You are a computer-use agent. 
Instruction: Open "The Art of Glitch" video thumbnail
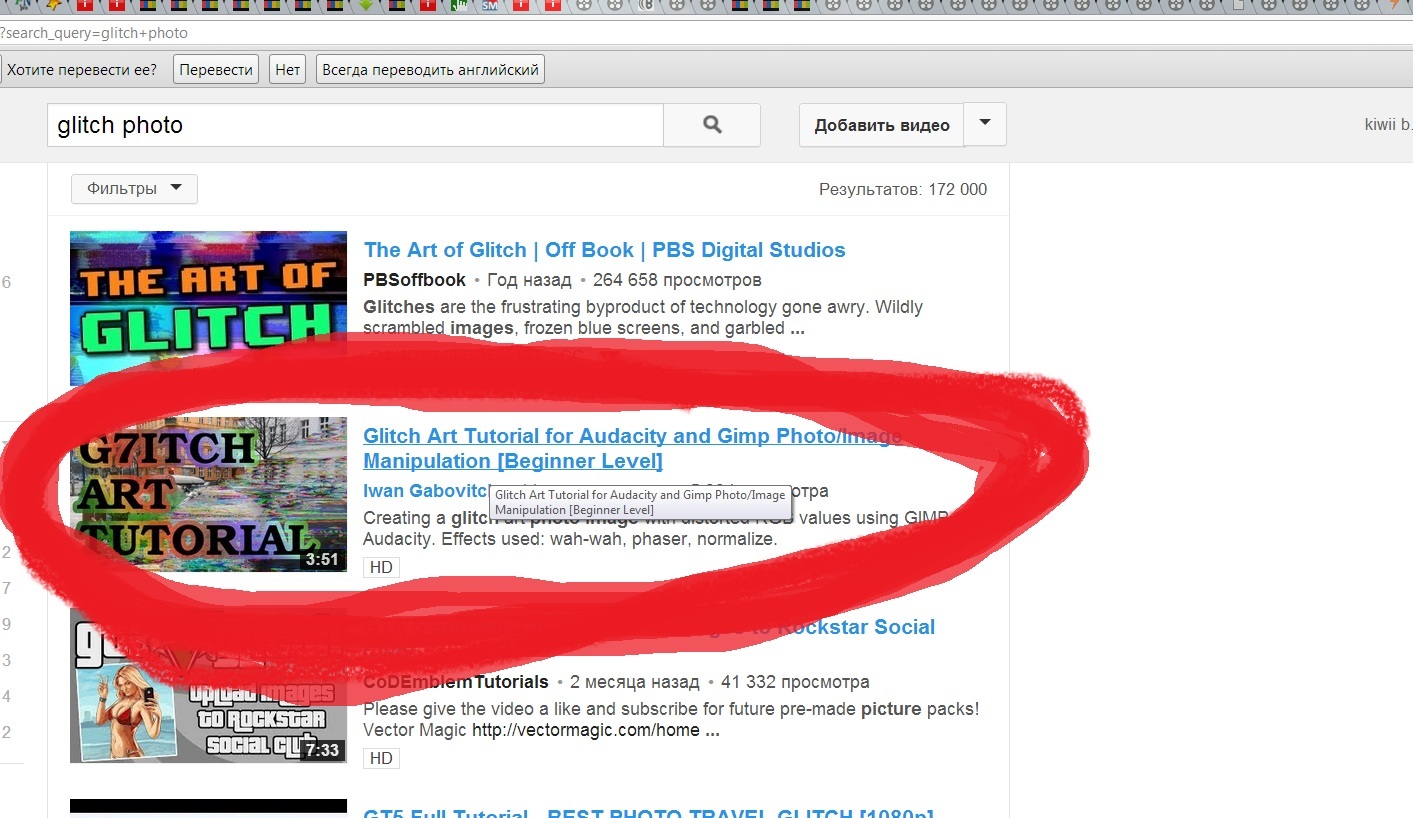pos(208,308)
